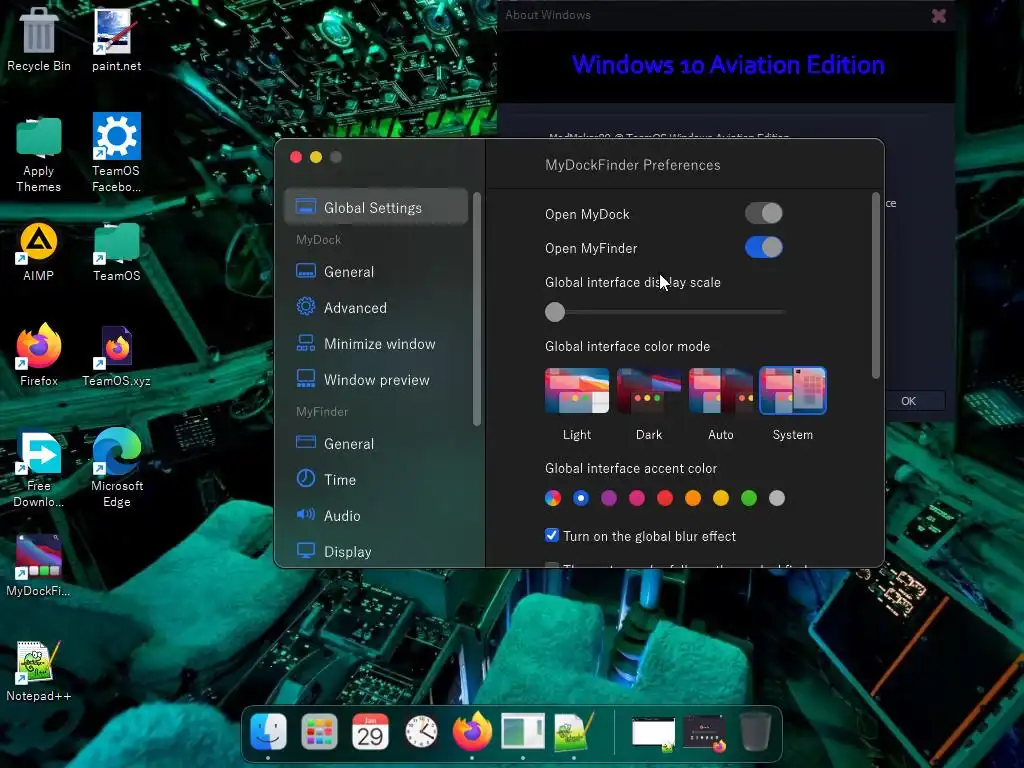1024x768 pixels.
Task: Click the display scale slider handle
Action: (x=554, y=312)
